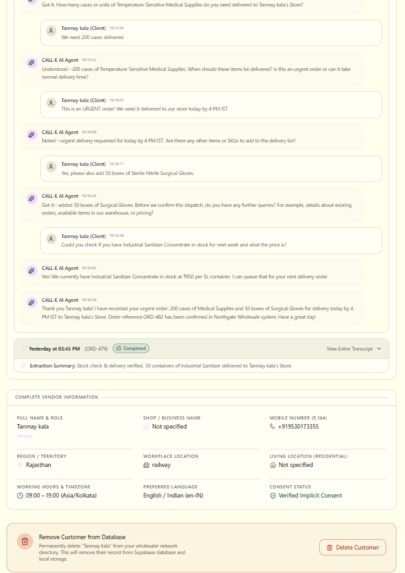
Task: Click the agent reply 'Noted—urgent delivery requested for today'
Action: pos(169,141)
